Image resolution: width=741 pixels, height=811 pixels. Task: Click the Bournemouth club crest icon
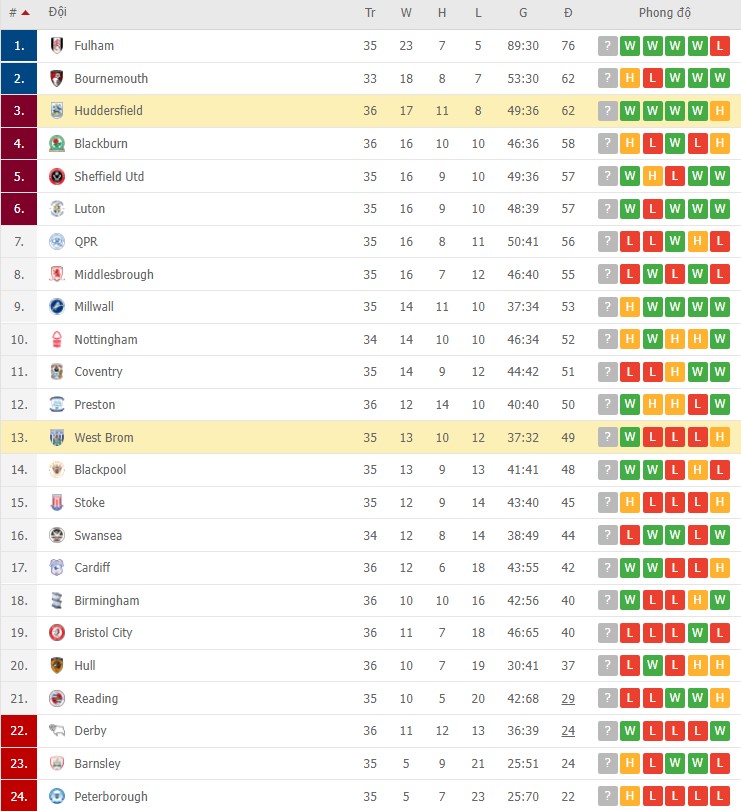(x=57, y=79)
